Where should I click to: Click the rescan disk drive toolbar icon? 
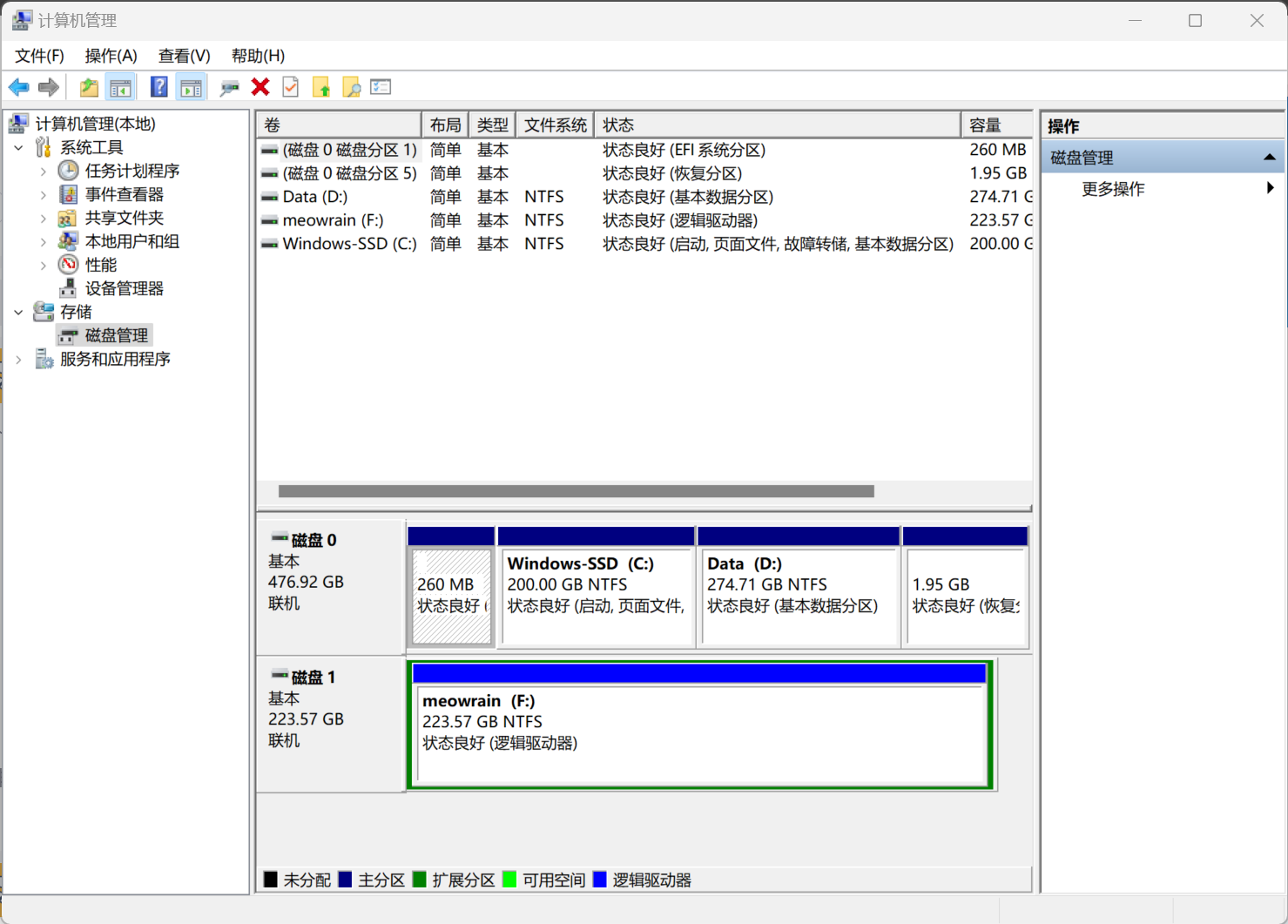[x=229, y=87]
